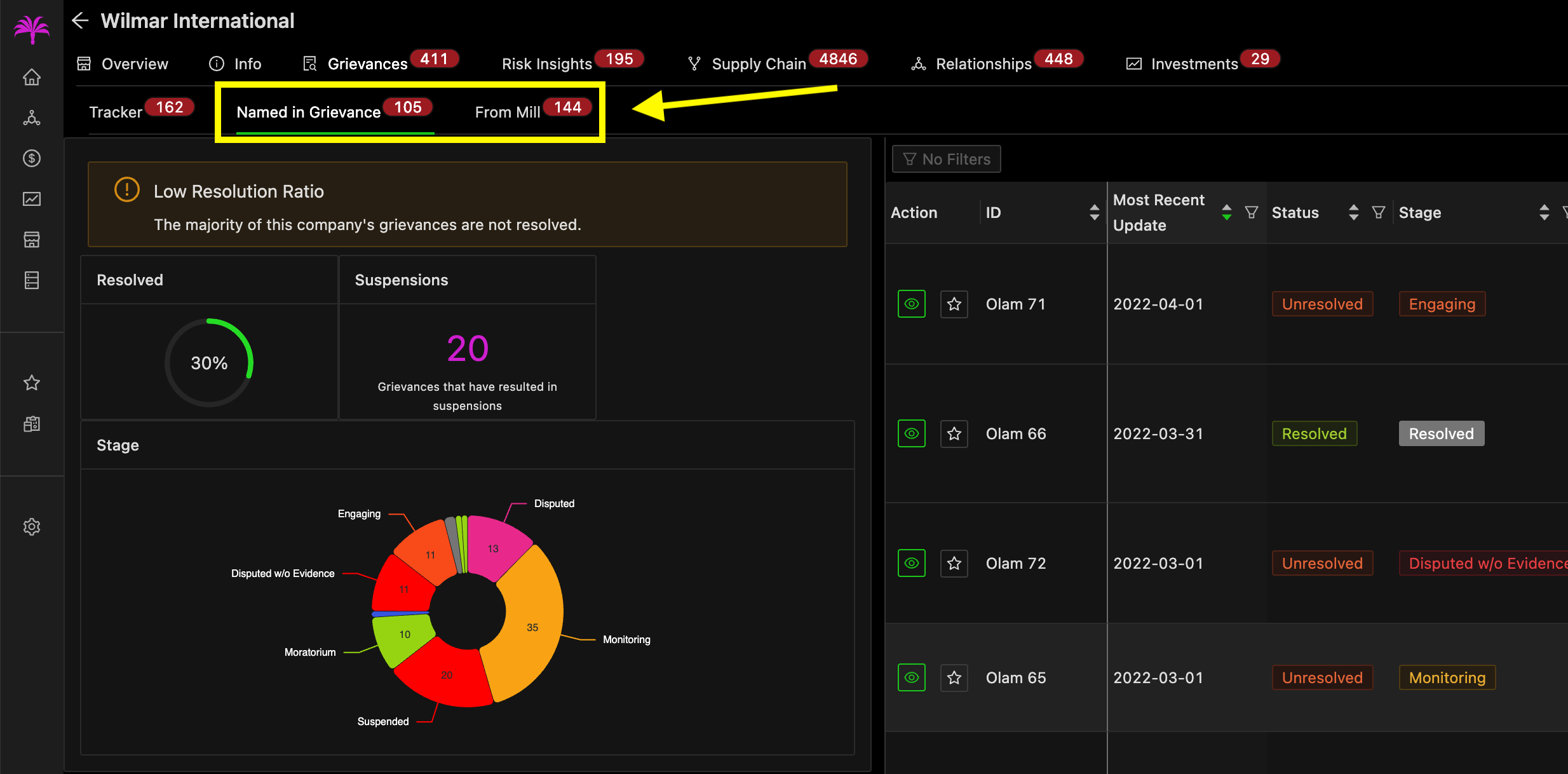Click Unresolved status tag for Olam 65
1568x774 pixels.
pyautogui.click(x=1322, y=678)
